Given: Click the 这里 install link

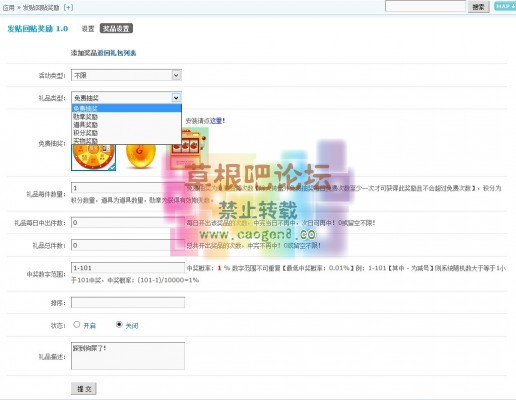Looking at the screenshot, I should point(216,121).
